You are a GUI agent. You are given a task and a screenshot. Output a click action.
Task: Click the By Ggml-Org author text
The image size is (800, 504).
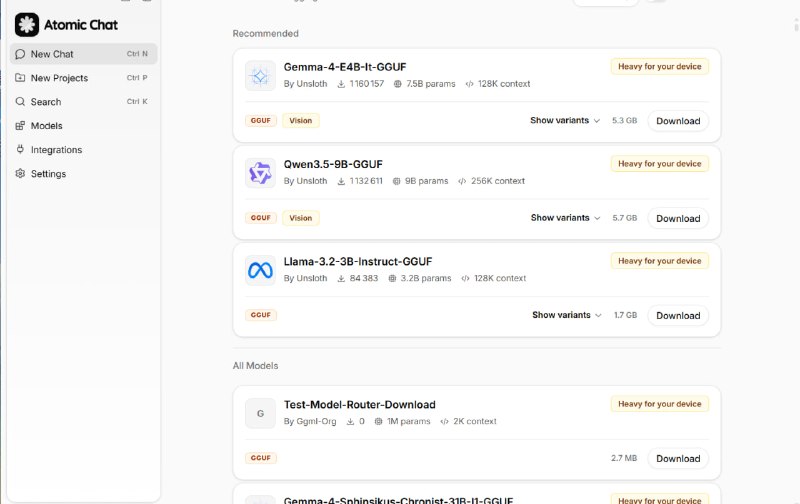click(310, 421)
